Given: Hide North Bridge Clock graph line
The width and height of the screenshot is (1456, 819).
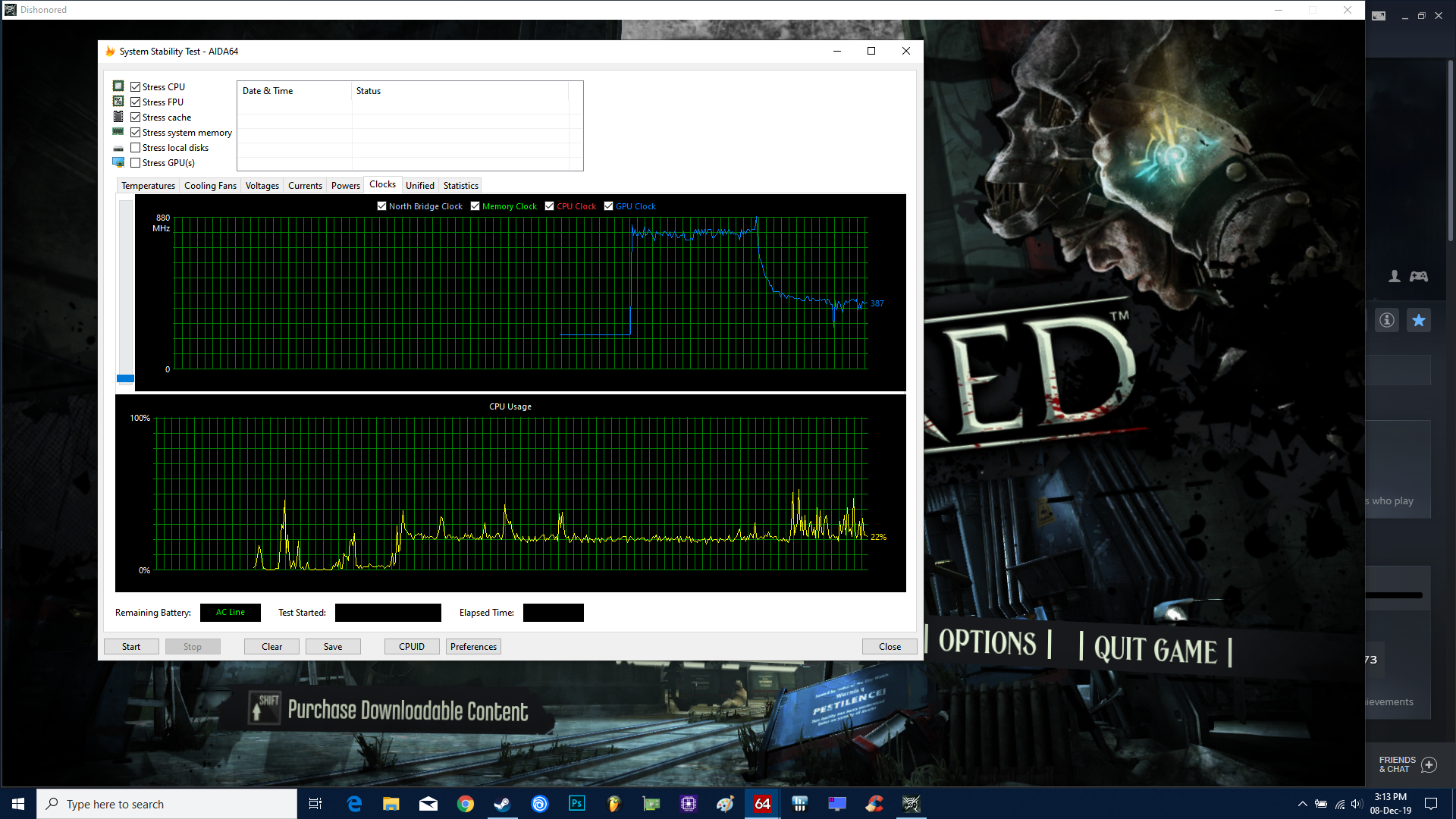Looking at the screenshot, I should [x=381, y=206].
